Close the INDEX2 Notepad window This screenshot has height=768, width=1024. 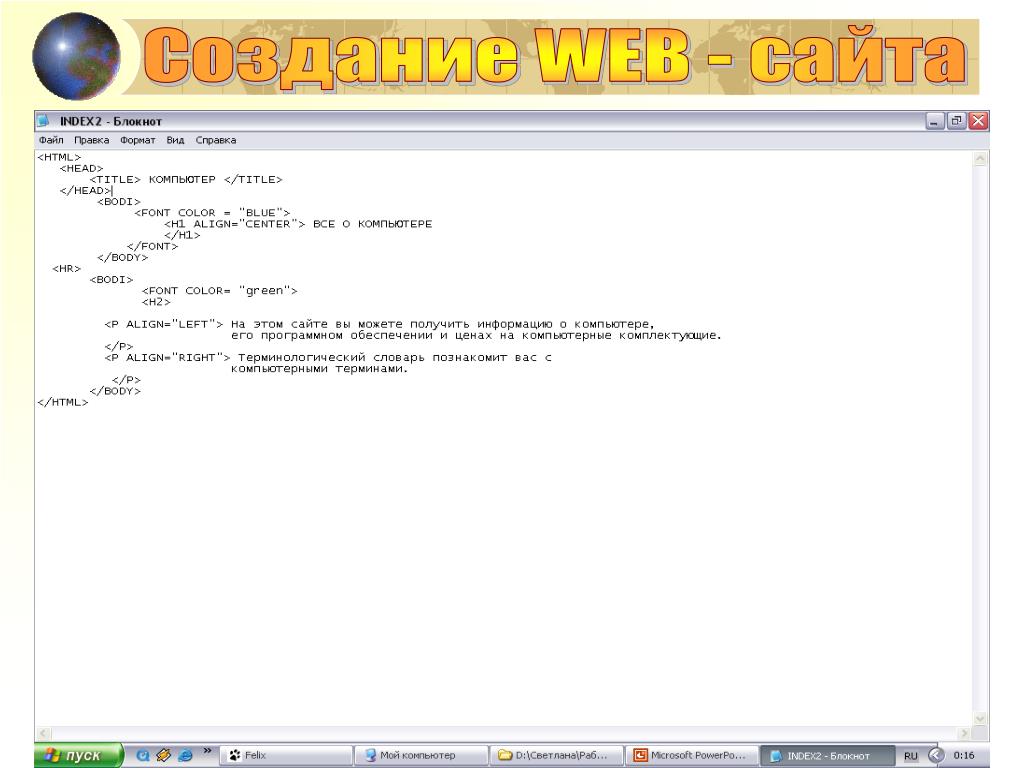(978, 121)
